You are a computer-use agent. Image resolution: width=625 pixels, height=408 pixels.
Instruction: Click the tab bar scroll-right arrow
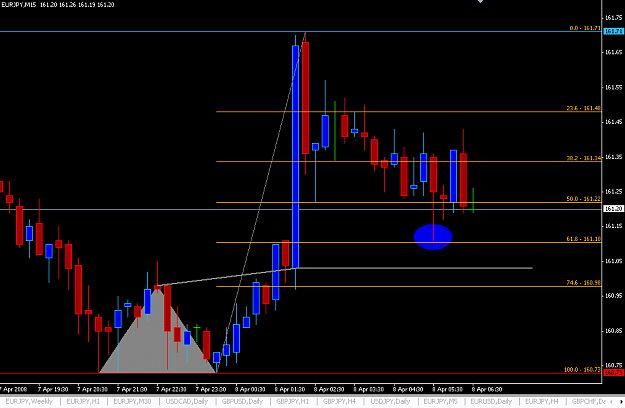point(621,401)
